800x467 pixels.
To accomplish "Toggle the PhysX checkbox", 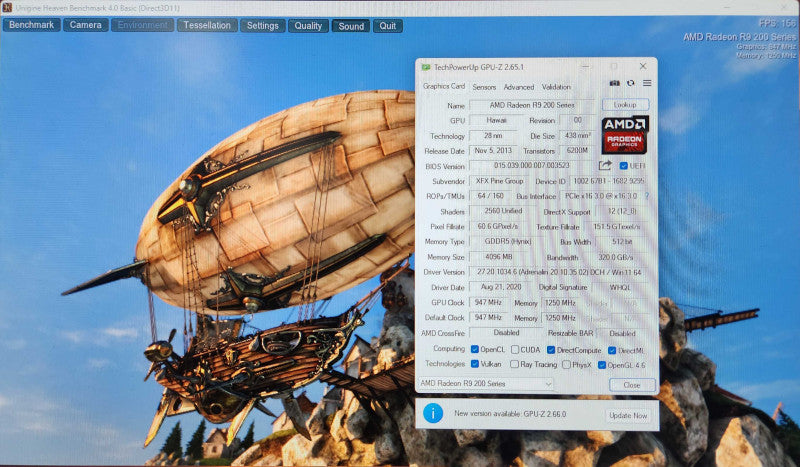I will click(566, 364).
